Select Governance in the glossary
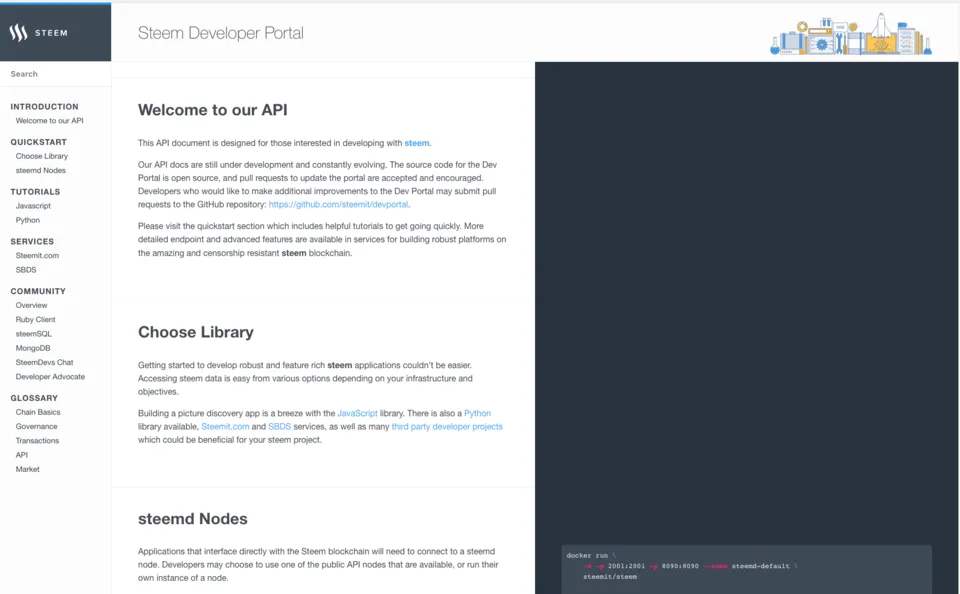Image resolution: width=960 pixels, height=594 pixels. click(x=37, y=426)
